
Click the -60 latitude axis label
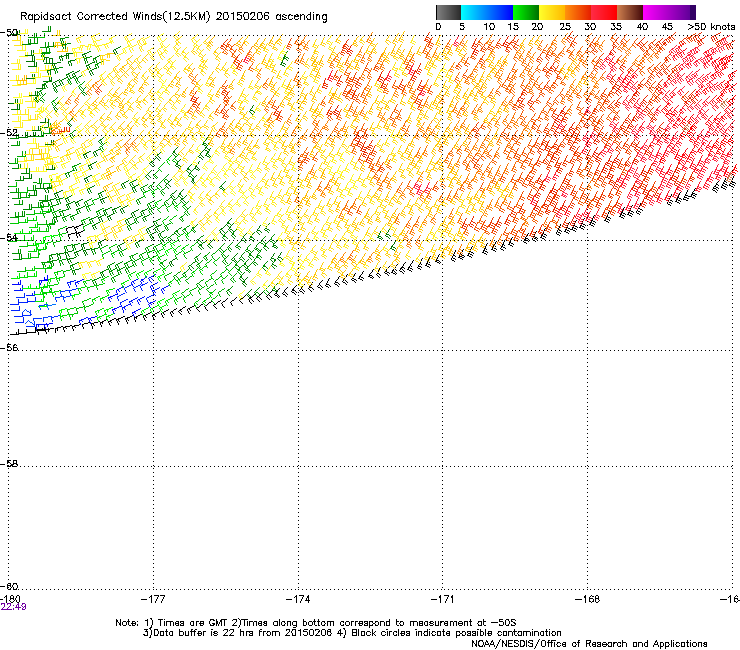point(9,587)
